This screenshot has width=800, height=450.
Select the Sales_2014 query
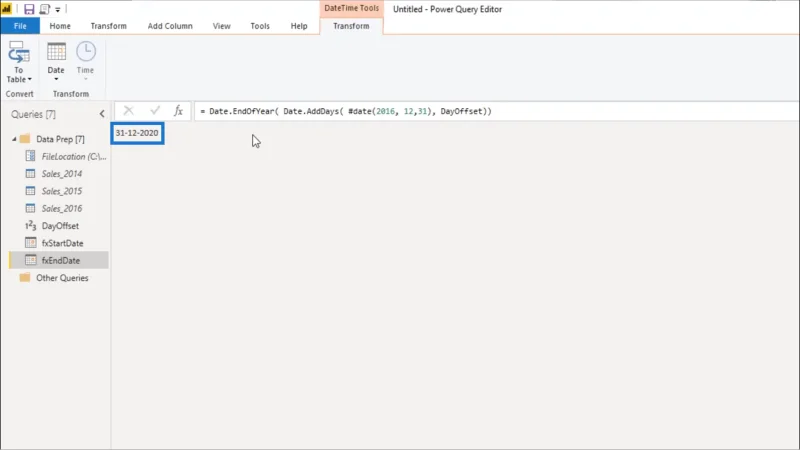pos(61,174)
